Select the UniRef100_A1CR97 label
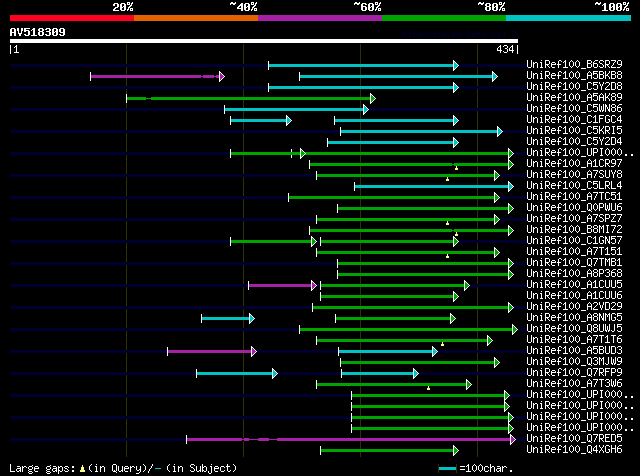Viewport: 640px width, 476px height. [574, 163]
